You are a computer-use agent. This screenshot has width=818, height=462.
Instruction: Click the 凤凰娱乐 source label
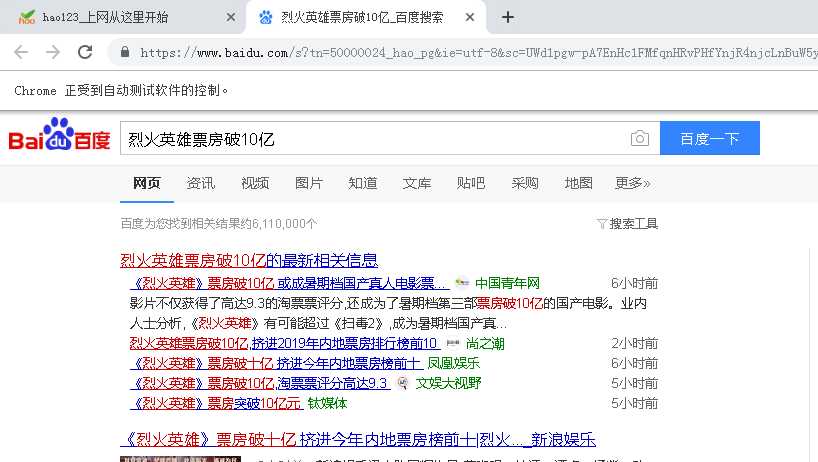454,363
